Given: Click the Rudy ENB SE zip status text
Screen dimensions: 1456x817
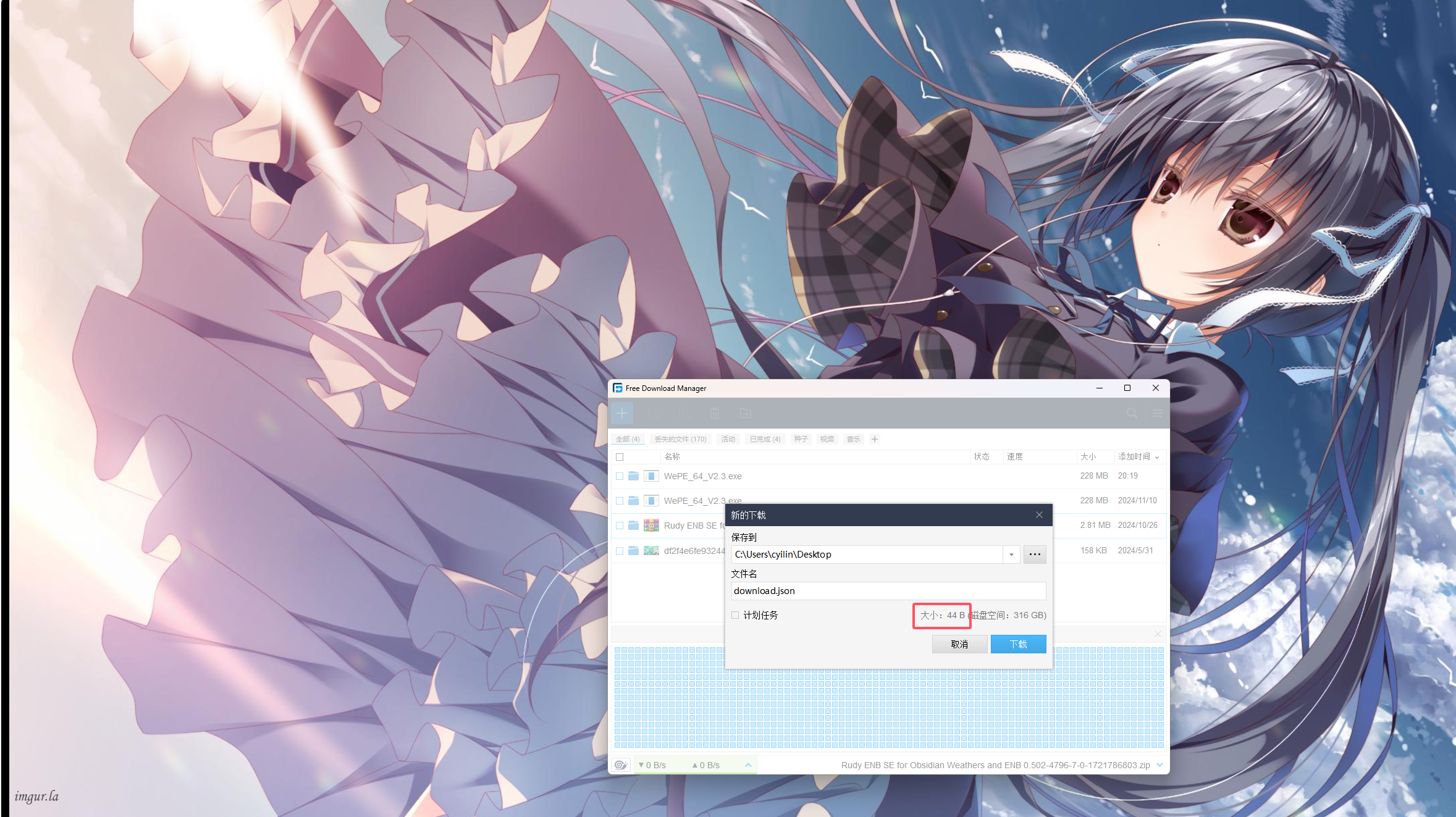Looking at the screenshot, I should point(995,765).
